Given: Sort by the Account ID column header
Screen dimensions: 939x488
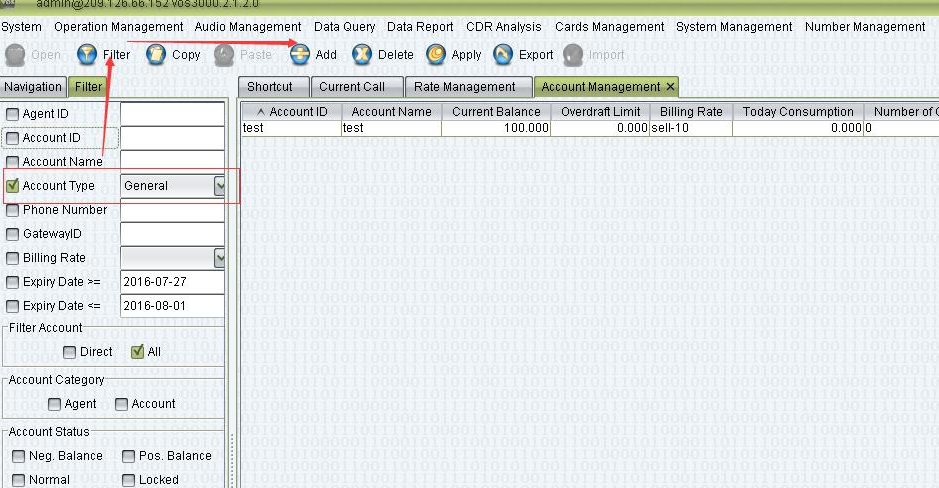Looking at the screenshot, I should tap(292, 112).
